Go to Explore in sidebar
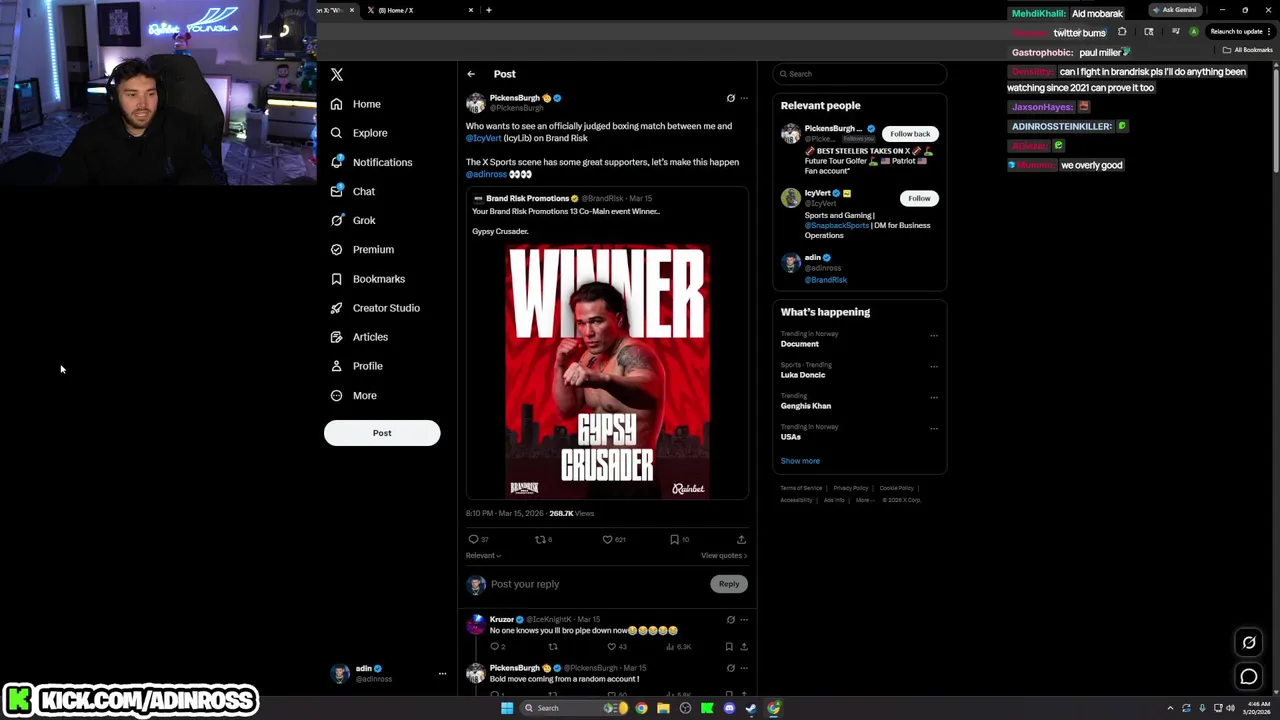The width and height of the screenshot is (1280, 720). [x=359, y=133]
